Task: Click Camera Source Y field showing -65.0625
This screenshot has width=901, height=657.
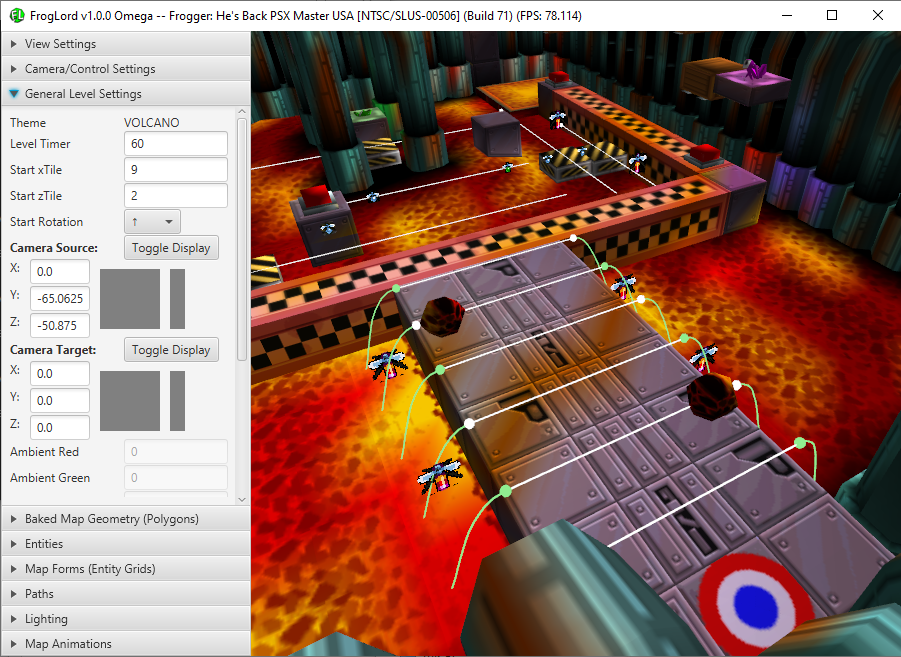Action: (x=60, y=298)
